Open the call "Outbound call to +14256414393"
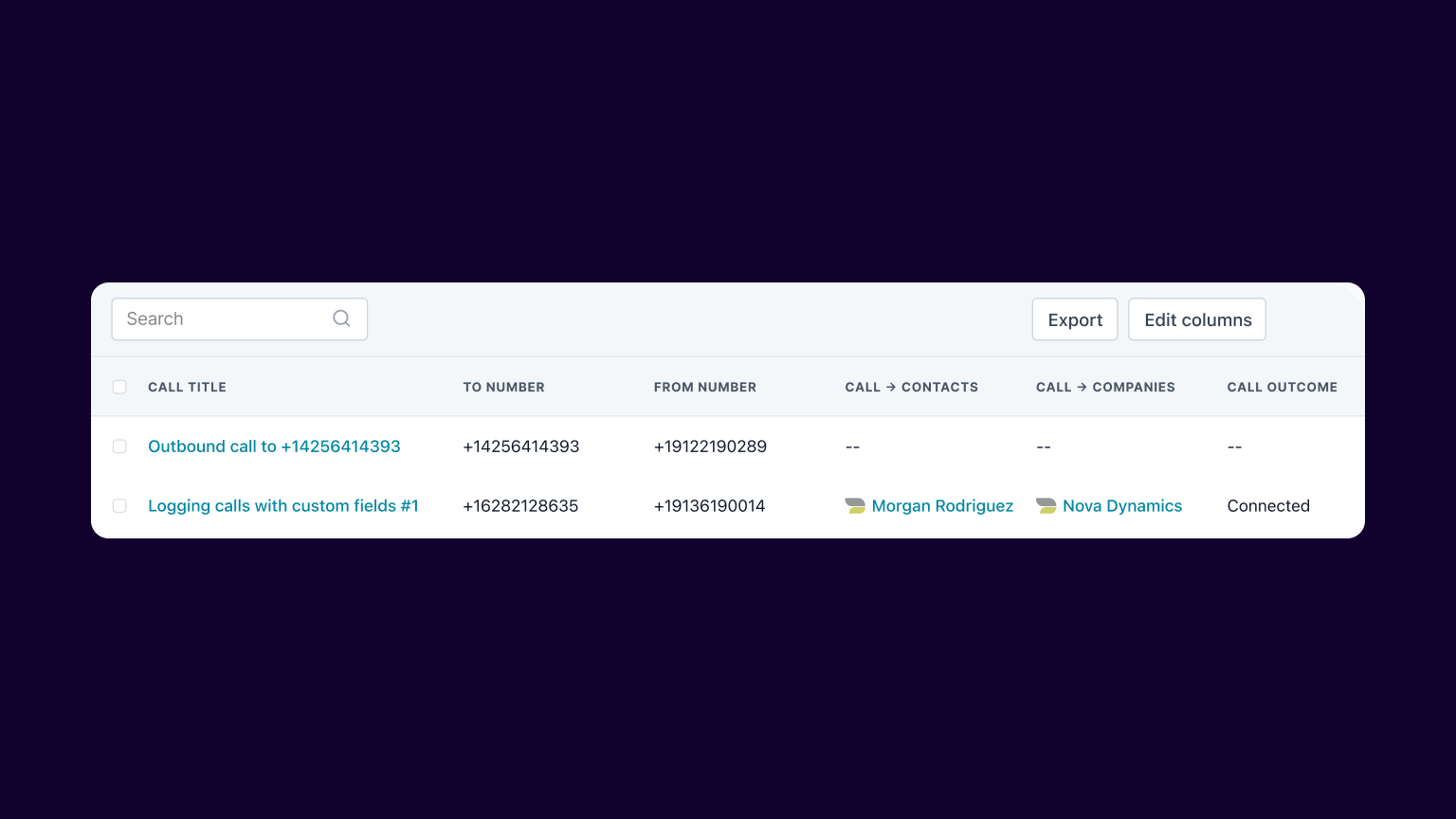Viewport: 1456px width, 819px height. pos(274,446)
